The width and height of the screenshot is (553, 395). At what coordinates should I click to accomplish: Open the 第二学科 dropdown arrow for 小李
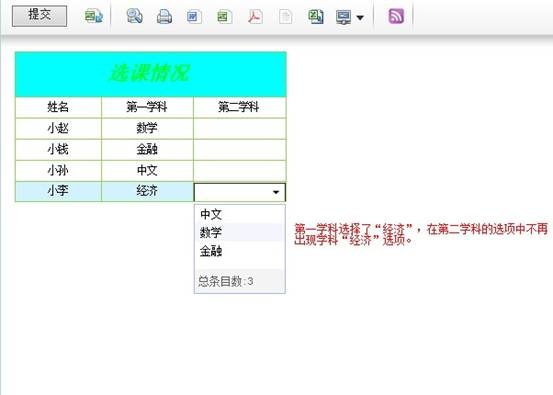click(276, 192)
